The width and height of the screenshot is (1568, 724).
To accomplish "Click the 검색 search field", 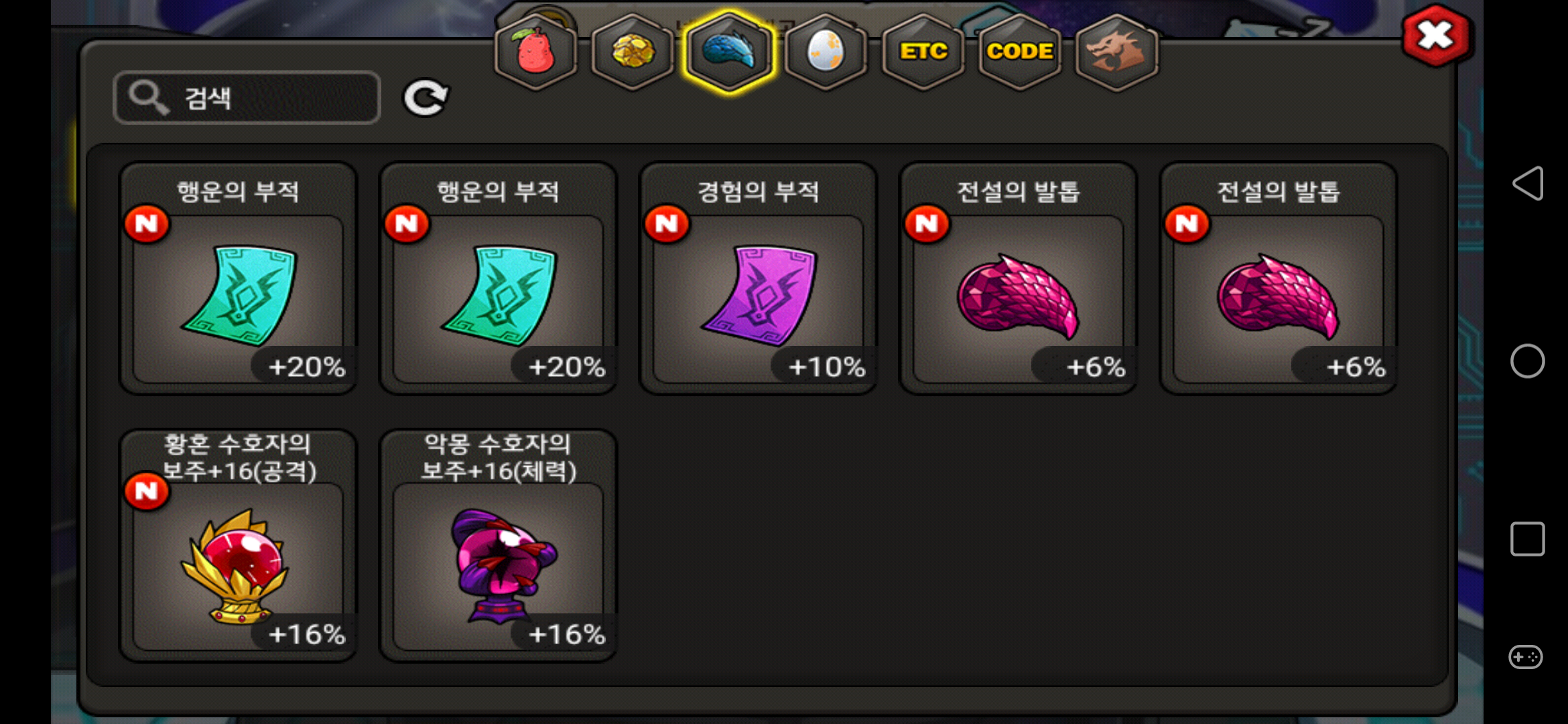I will (x=247, y=98).
